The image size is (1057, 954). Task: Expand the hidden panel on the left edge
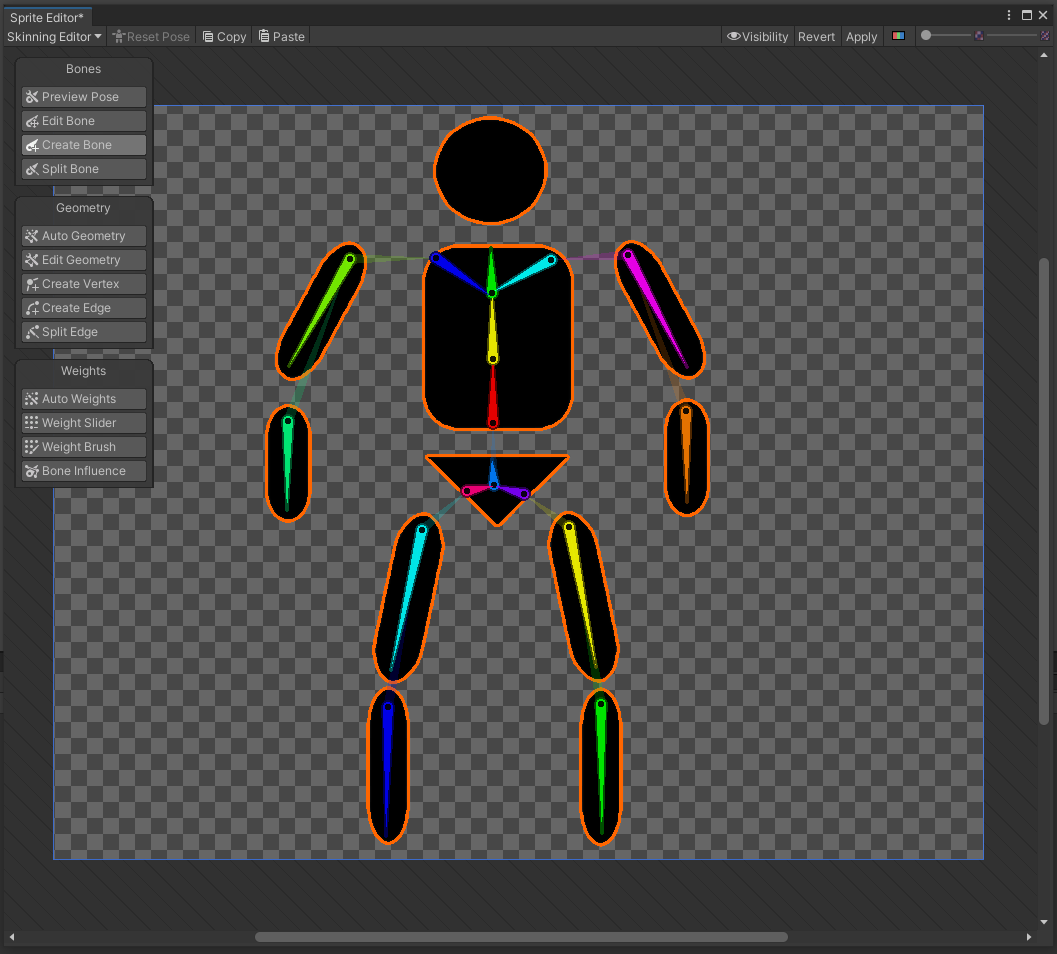tap(4, 660)
